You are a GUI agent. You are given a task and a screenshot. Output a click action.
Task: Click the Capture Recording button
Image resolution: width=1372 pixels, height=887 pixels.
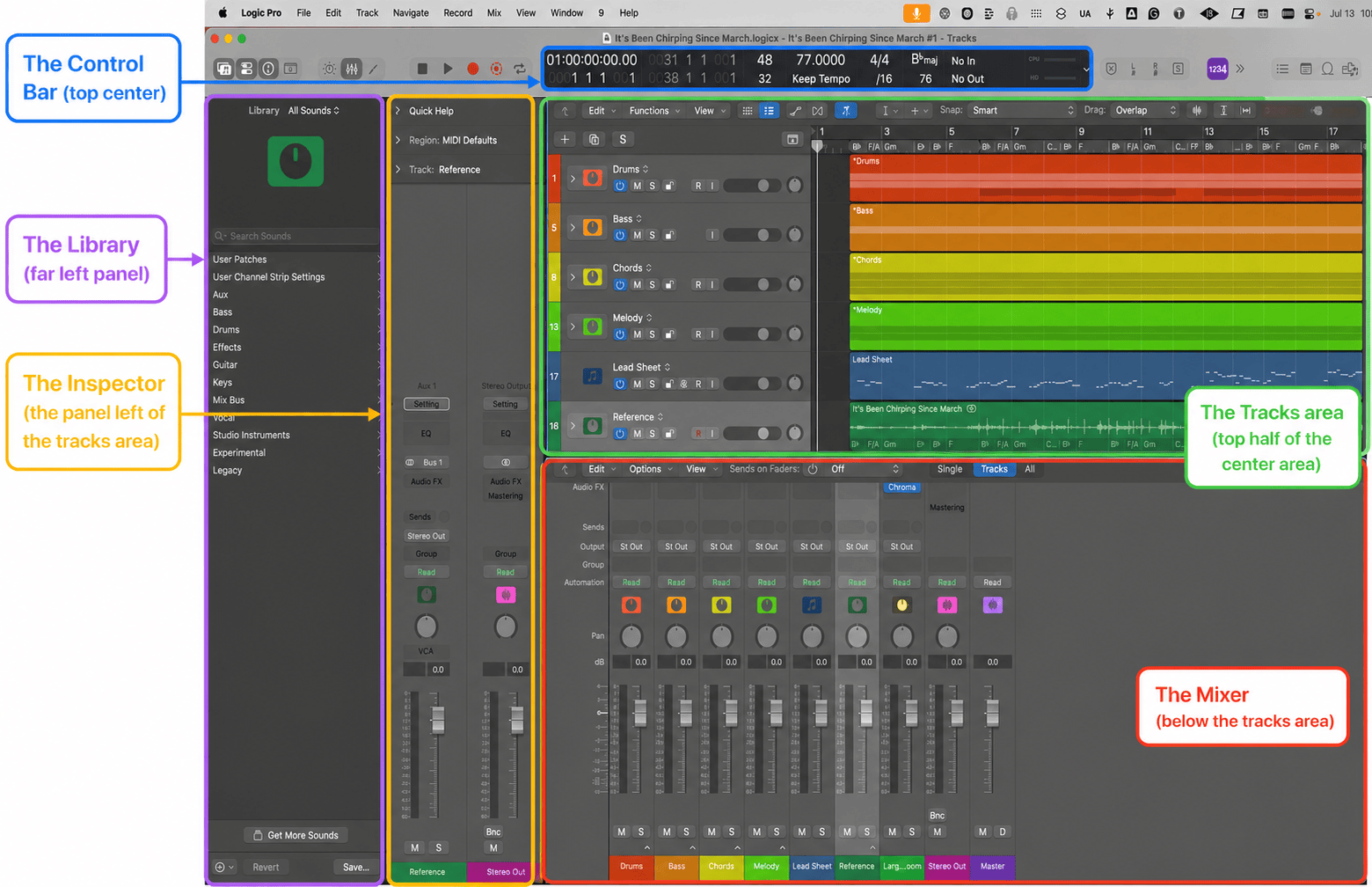coord(497,69)
